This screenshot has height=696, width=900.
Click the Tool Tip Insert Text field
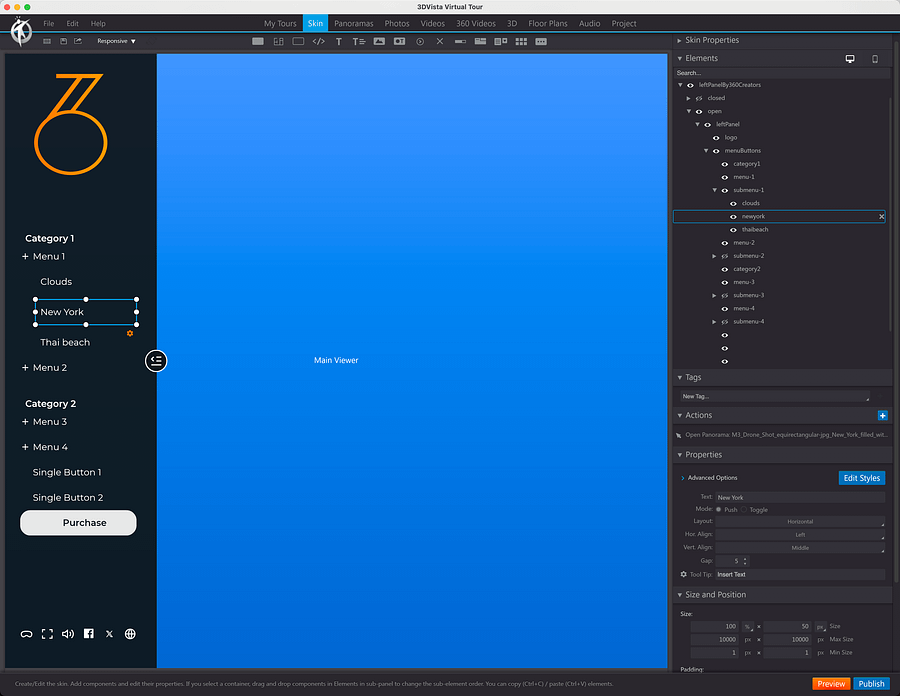(800, 575)
